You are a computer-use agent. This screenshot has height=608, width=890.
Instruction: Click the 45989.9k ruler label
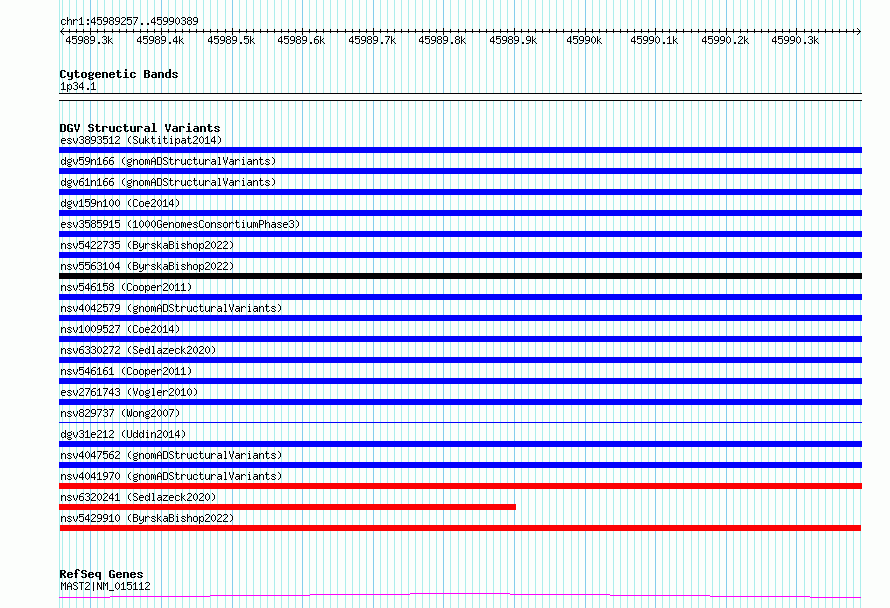pos(513,40)
